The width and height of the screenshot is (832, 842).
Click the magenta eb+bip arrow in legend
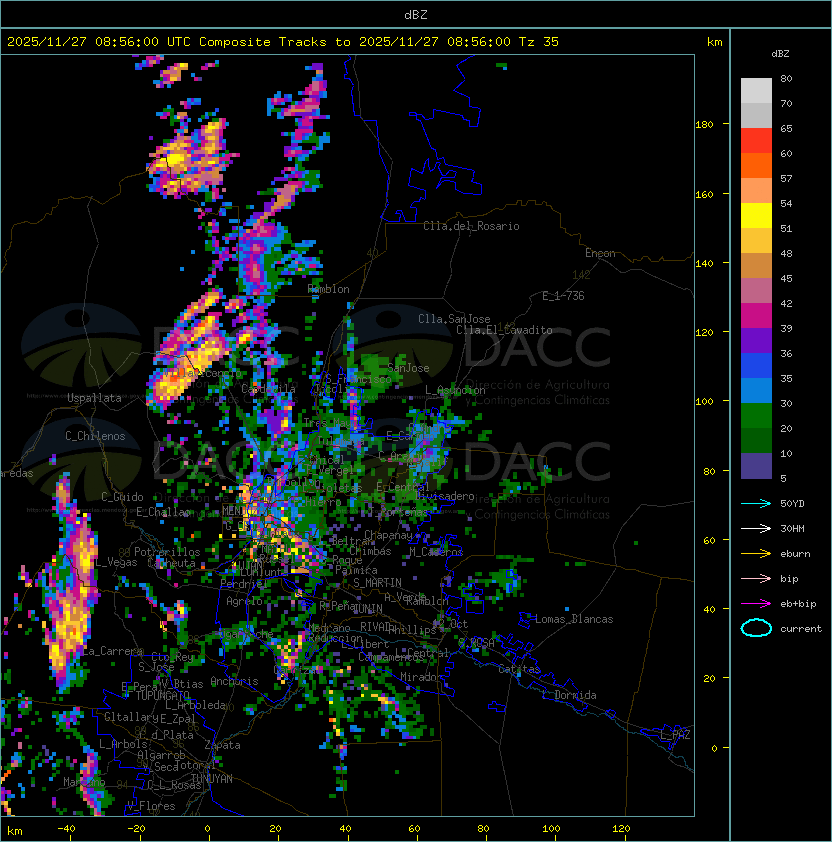(x=756, y=604)
